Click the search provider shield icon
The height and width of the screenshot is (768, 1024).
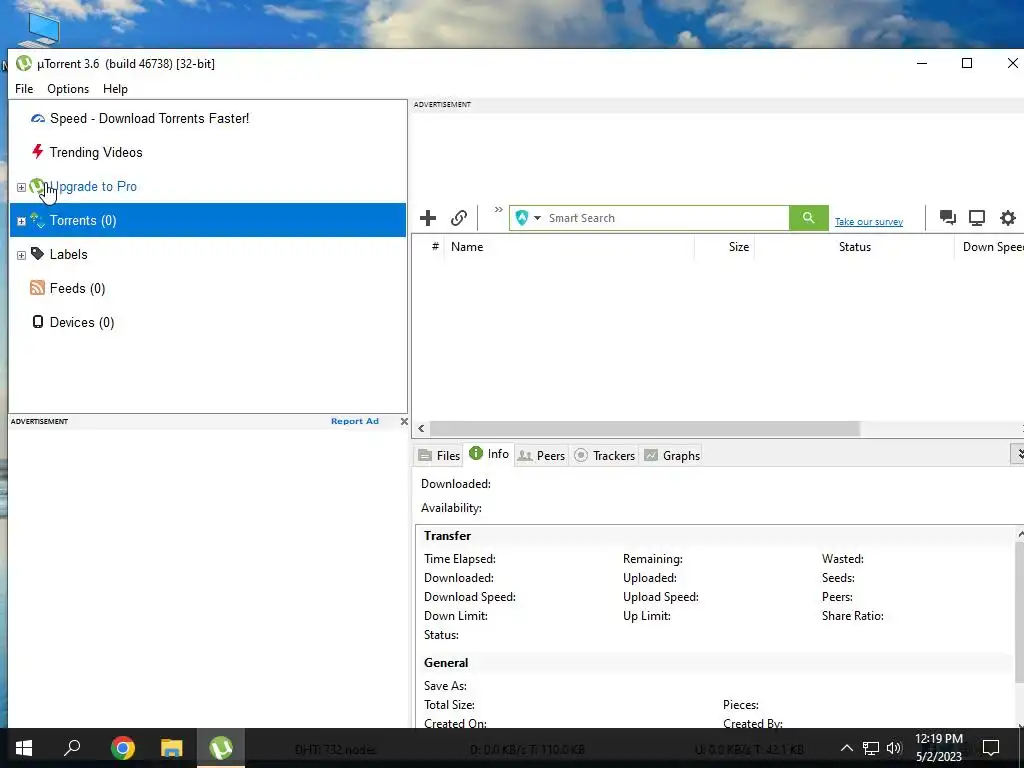point(522,218)
